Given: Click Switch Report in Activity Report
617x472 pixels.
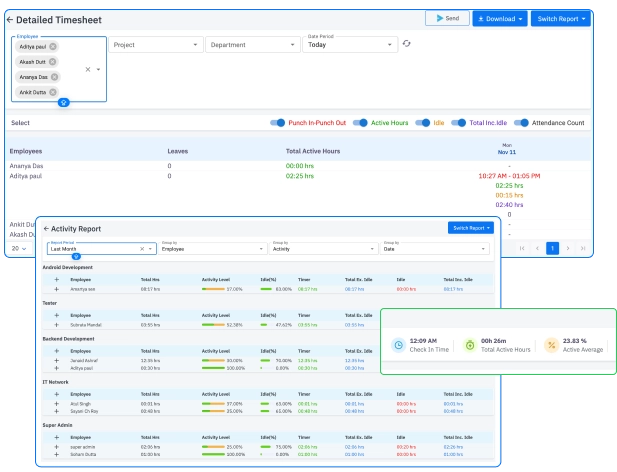Looking at the screenshot, I should pos(471,228).
